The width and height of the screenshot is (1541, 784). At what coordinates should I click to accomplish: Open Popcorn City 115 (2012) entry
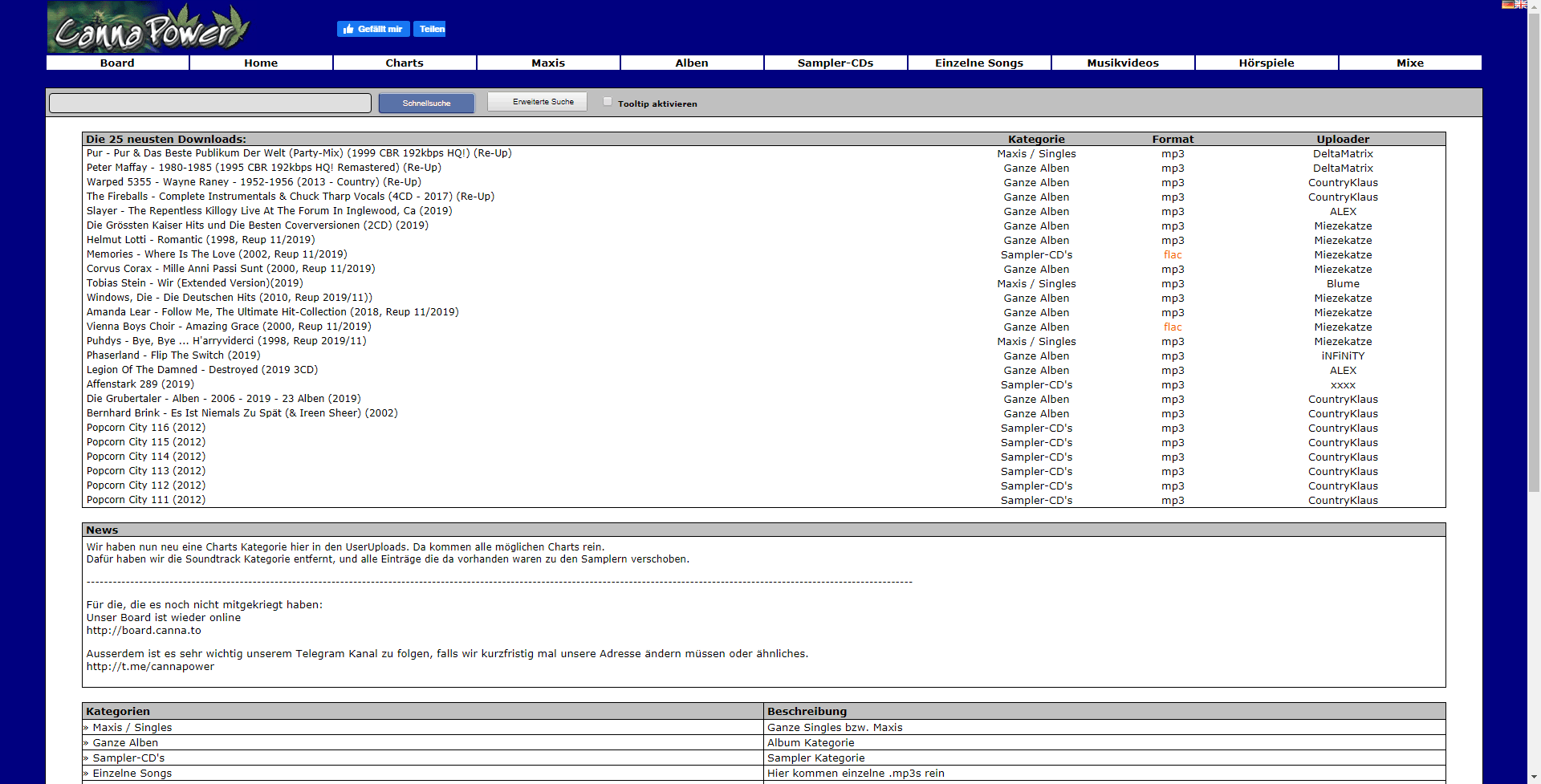tap(146, 442)
